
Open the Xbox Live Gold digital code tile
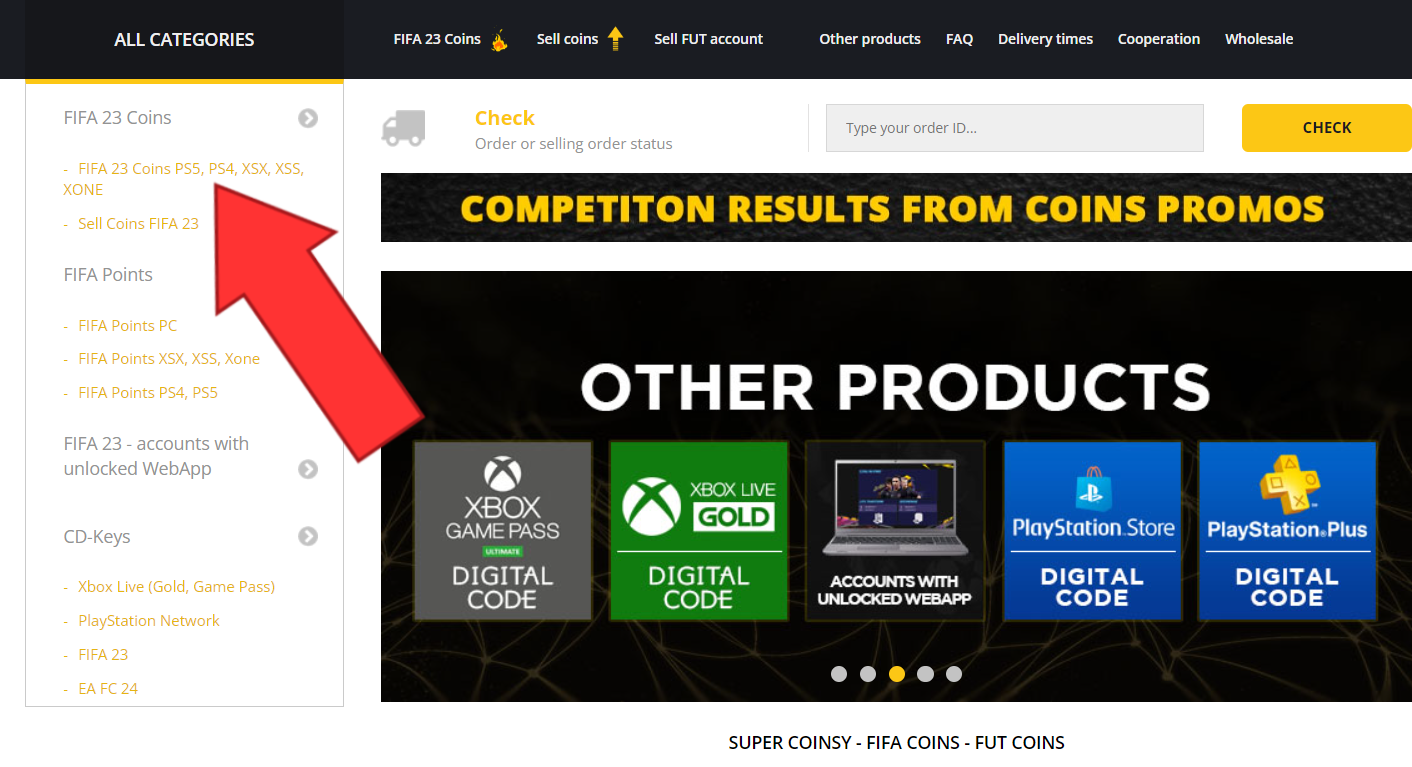point(698,531)
